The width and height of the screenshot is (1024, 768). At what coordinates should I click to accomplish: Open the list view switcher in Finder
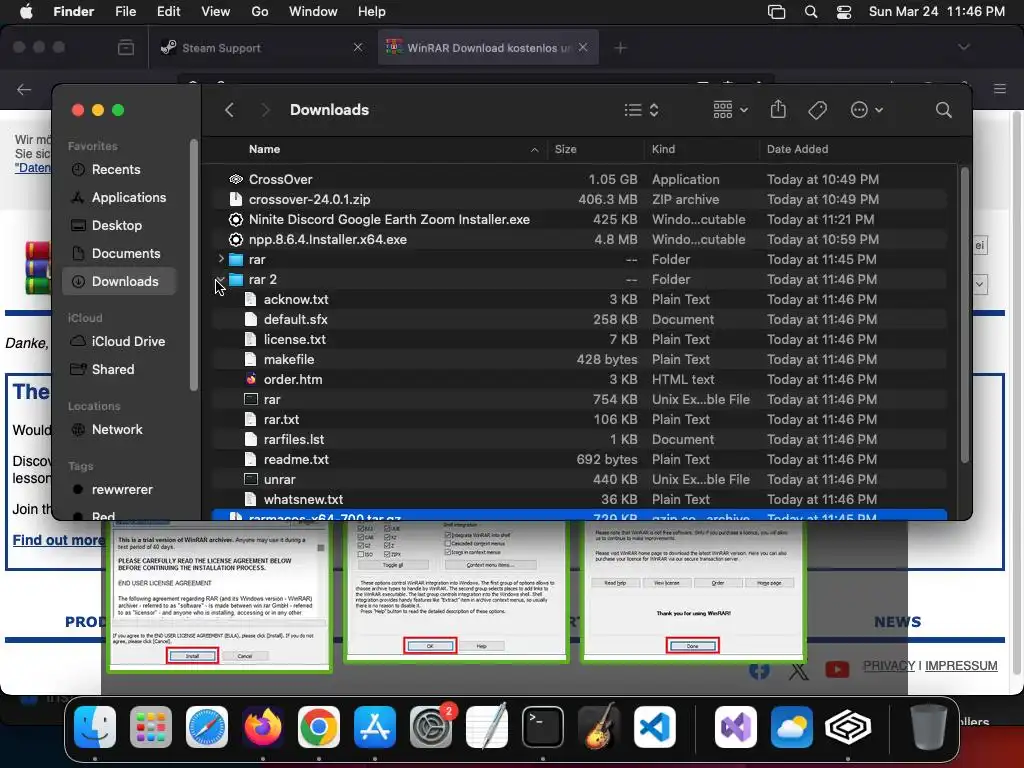(x=641, y=110)
